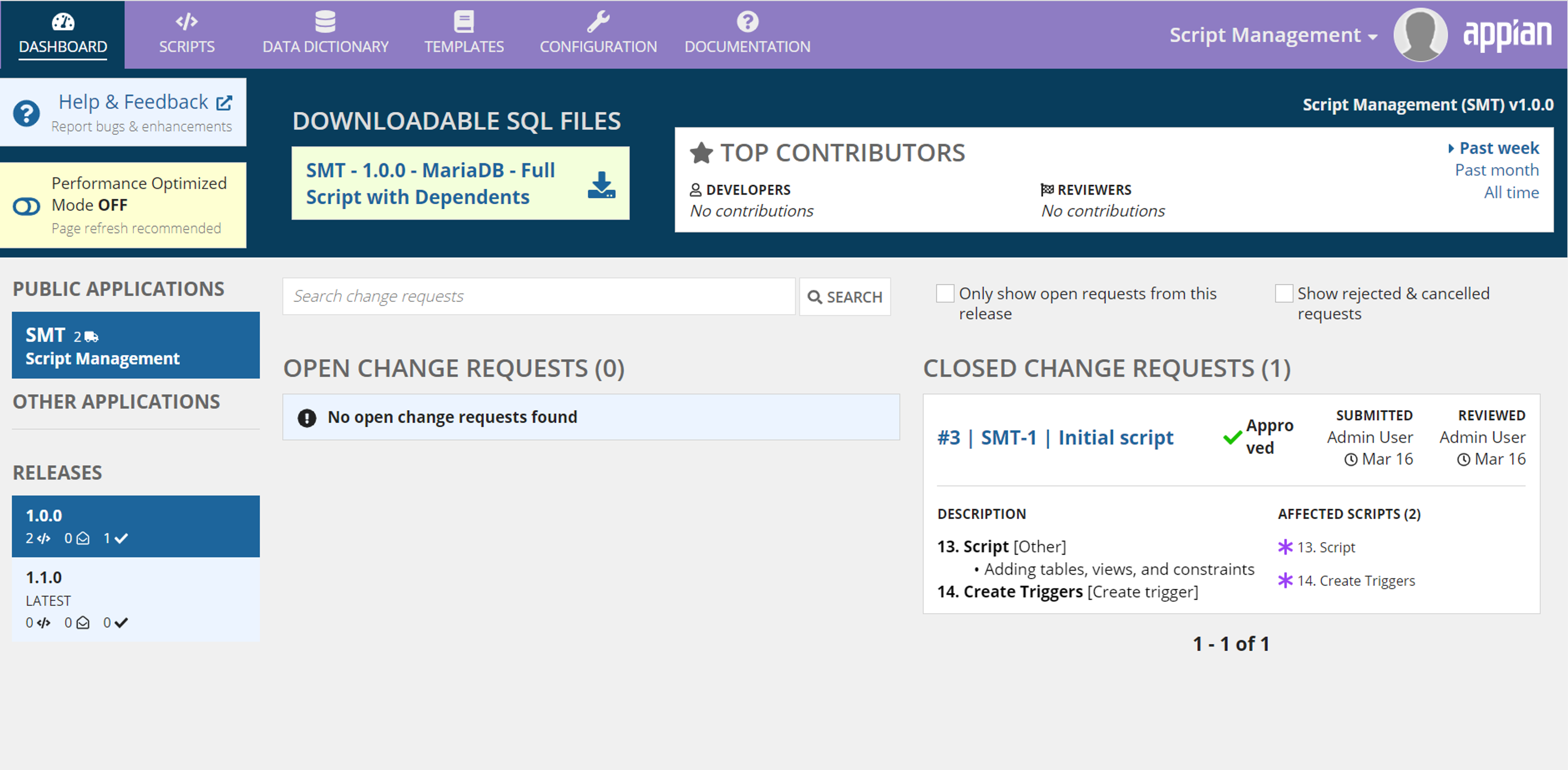Click the external link icon beside Help & Feedback
The width and height of the screenshot is (1568, 770).
point(224,103)
